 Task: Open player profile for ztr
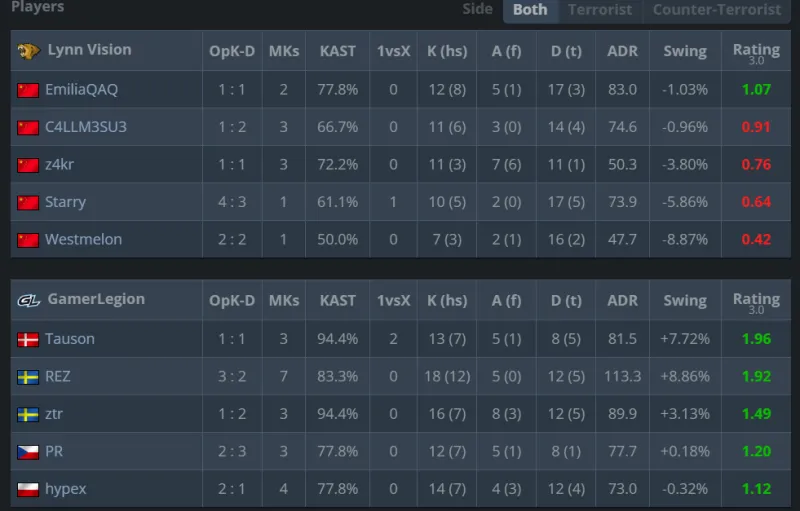coord(54,414)
